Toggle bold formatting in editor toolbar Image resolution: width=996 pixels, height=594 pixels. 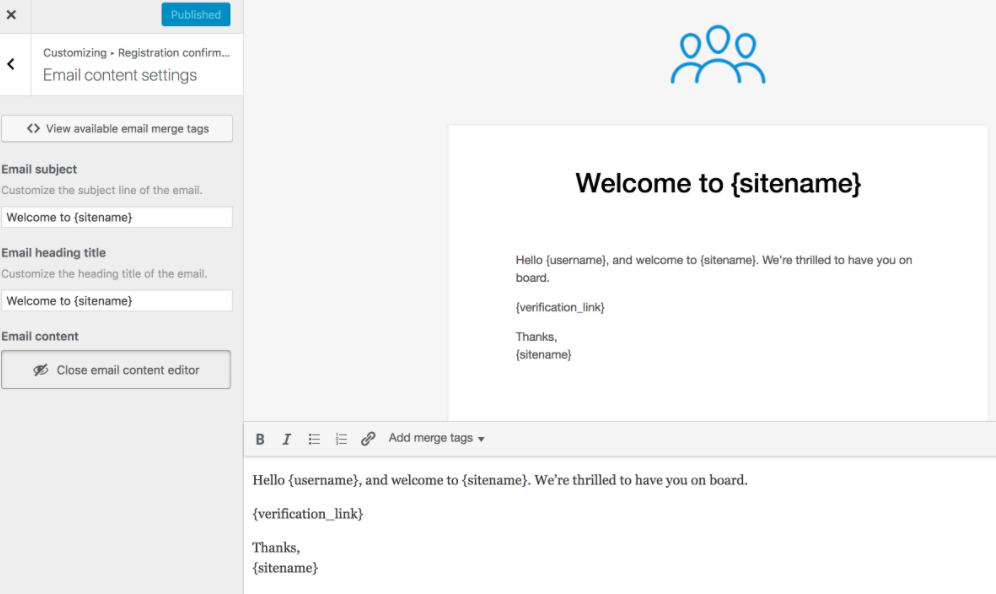tap(260, 439)
